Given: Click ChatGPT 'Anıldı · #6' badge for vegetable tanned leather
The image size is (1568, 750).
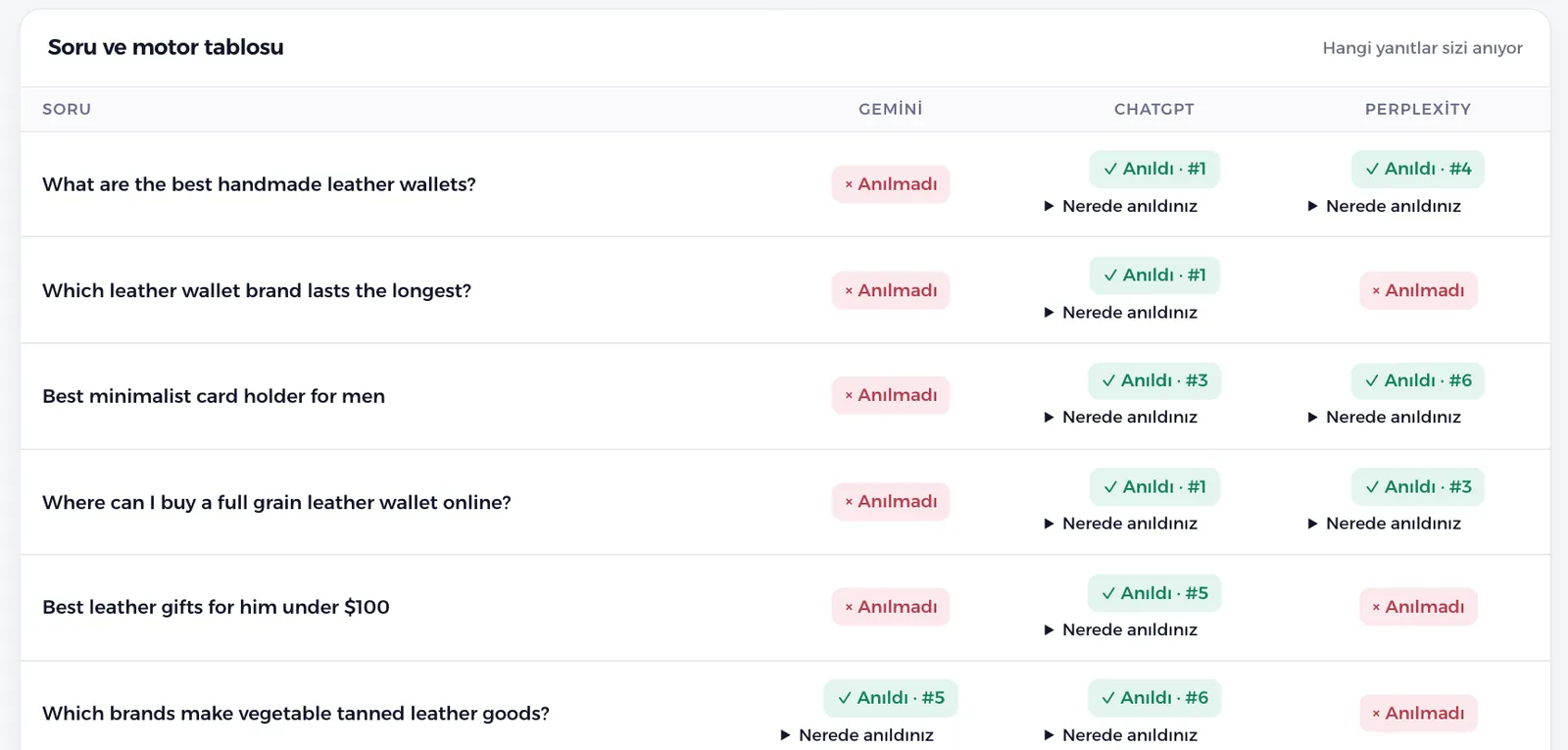Looking at the screenshot, I should click(1154, 698).
